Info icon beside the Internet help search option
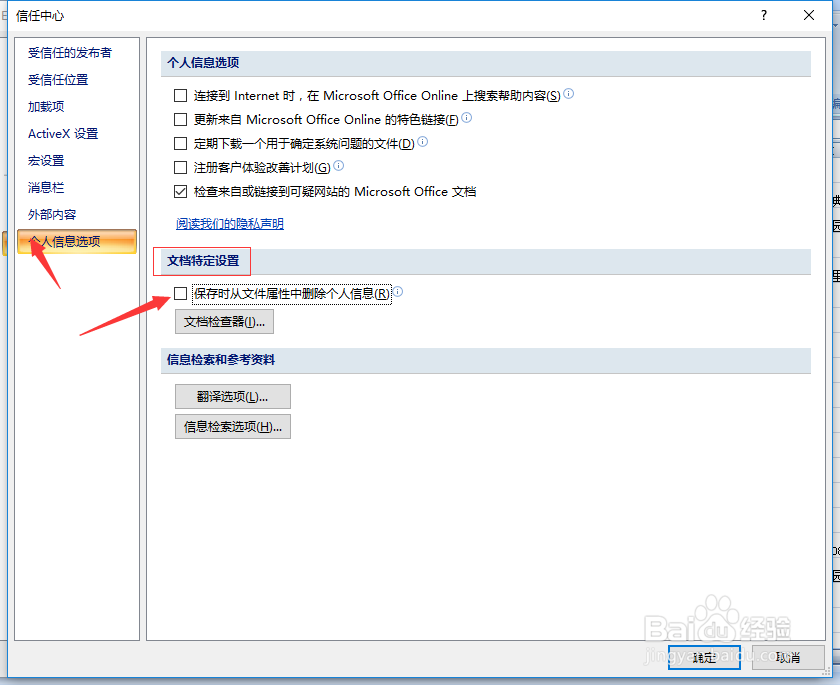Viewport: 840px width, 685px height. [569, 94]
